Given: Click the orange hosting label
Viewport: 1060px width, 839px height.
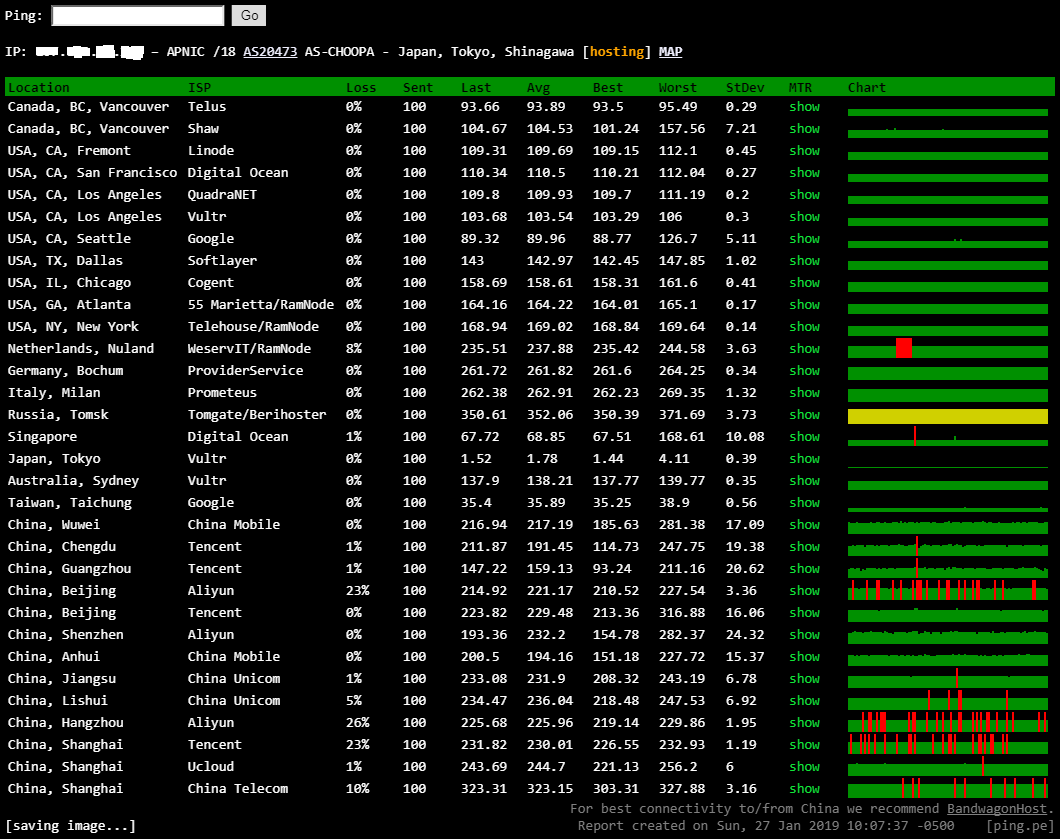Looking at the screenshot, I should point(617,52).
